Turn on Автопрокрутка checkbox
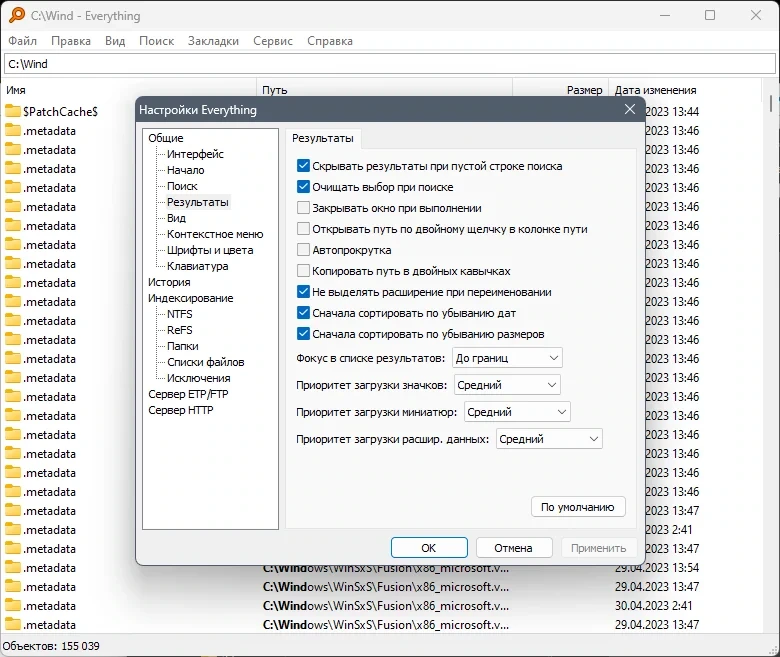Image resolution: width=780 pixels, height=657 pixels. (x=303, y=250)
